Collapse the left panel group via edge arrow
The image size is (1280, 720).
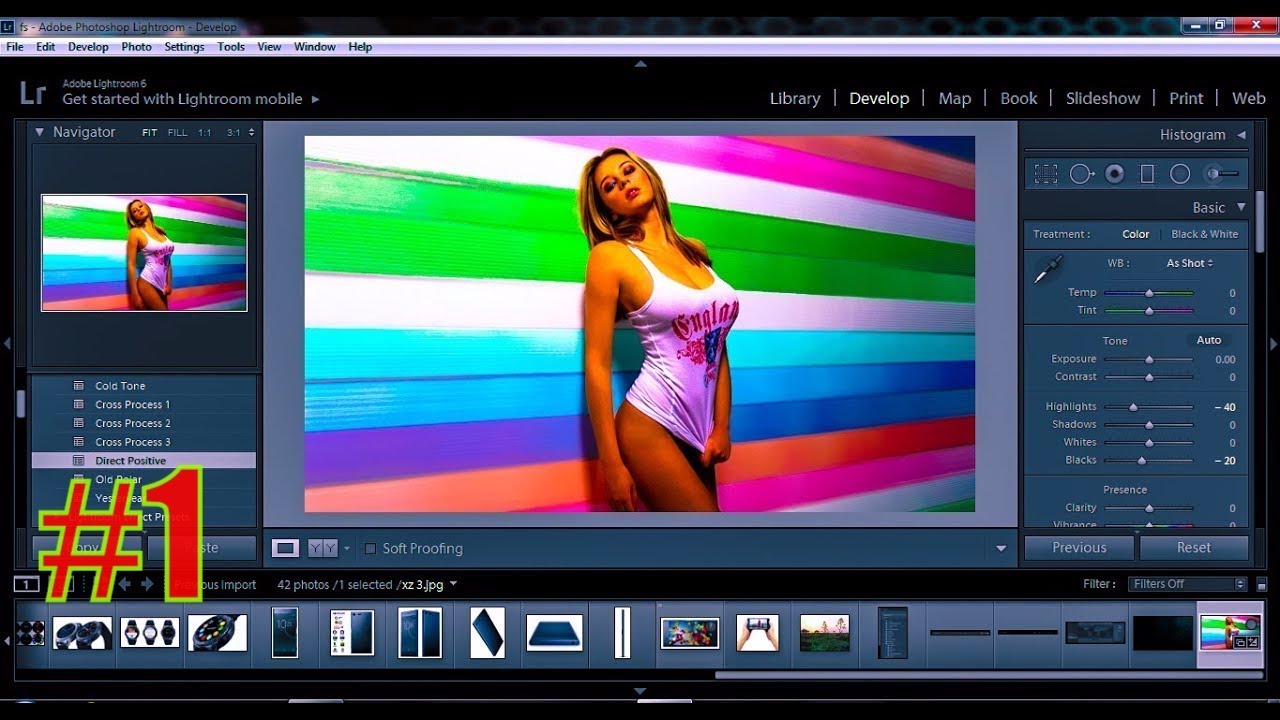point(7,343)
